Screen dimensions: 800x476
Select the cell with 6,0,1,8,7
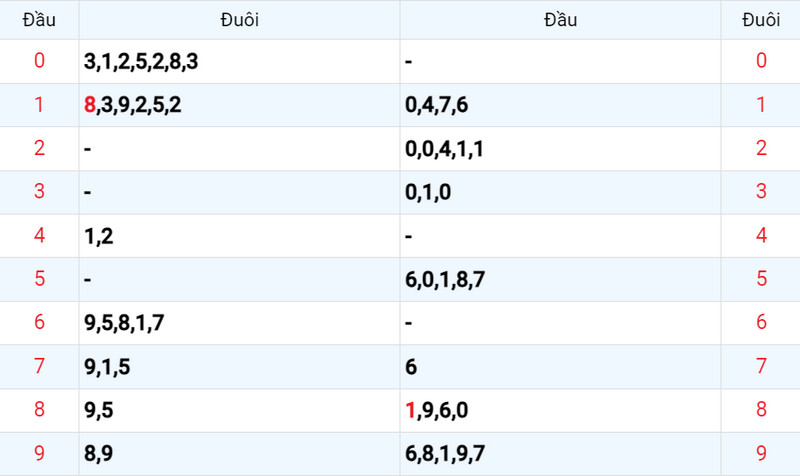point(560,280)
